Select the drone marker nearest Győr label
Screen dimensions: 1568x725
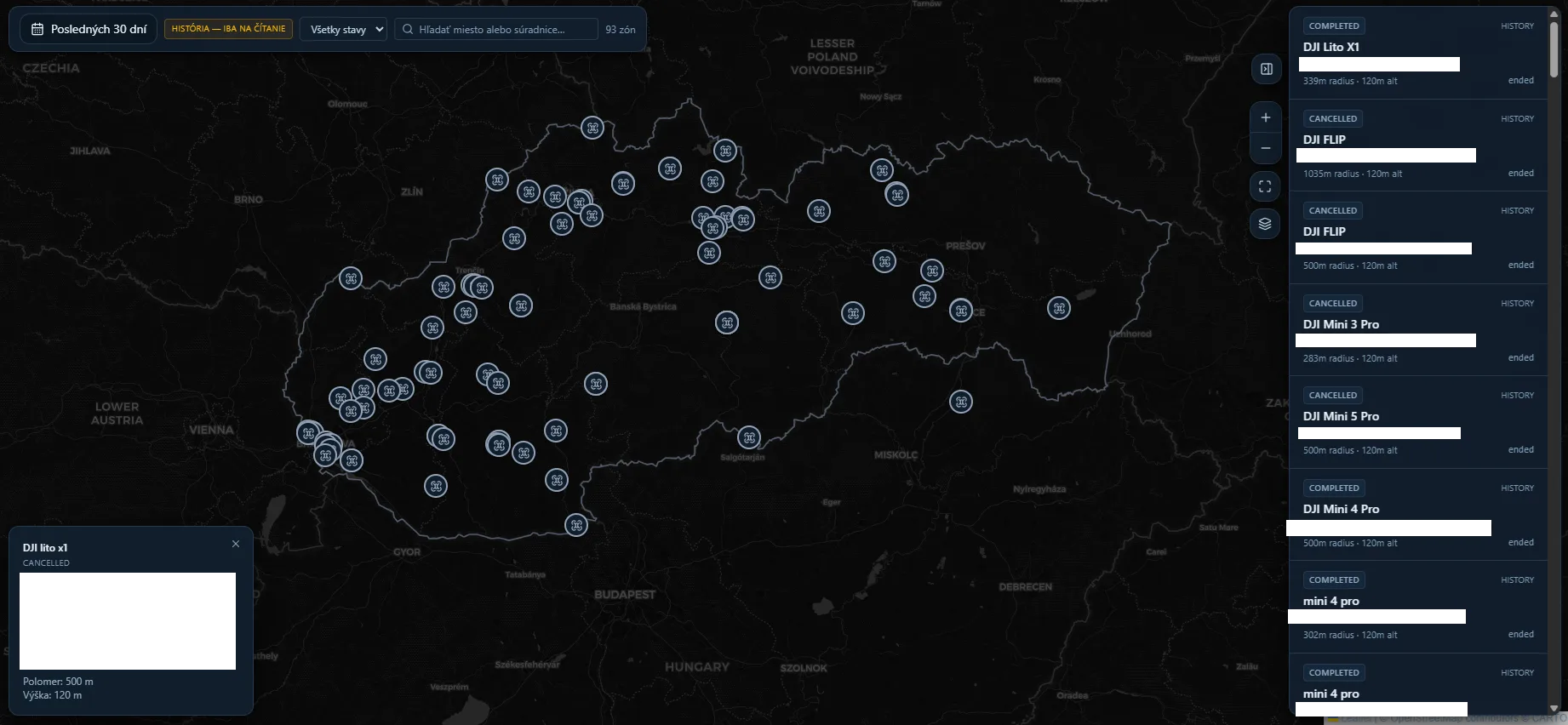click(x=436, y=486)
